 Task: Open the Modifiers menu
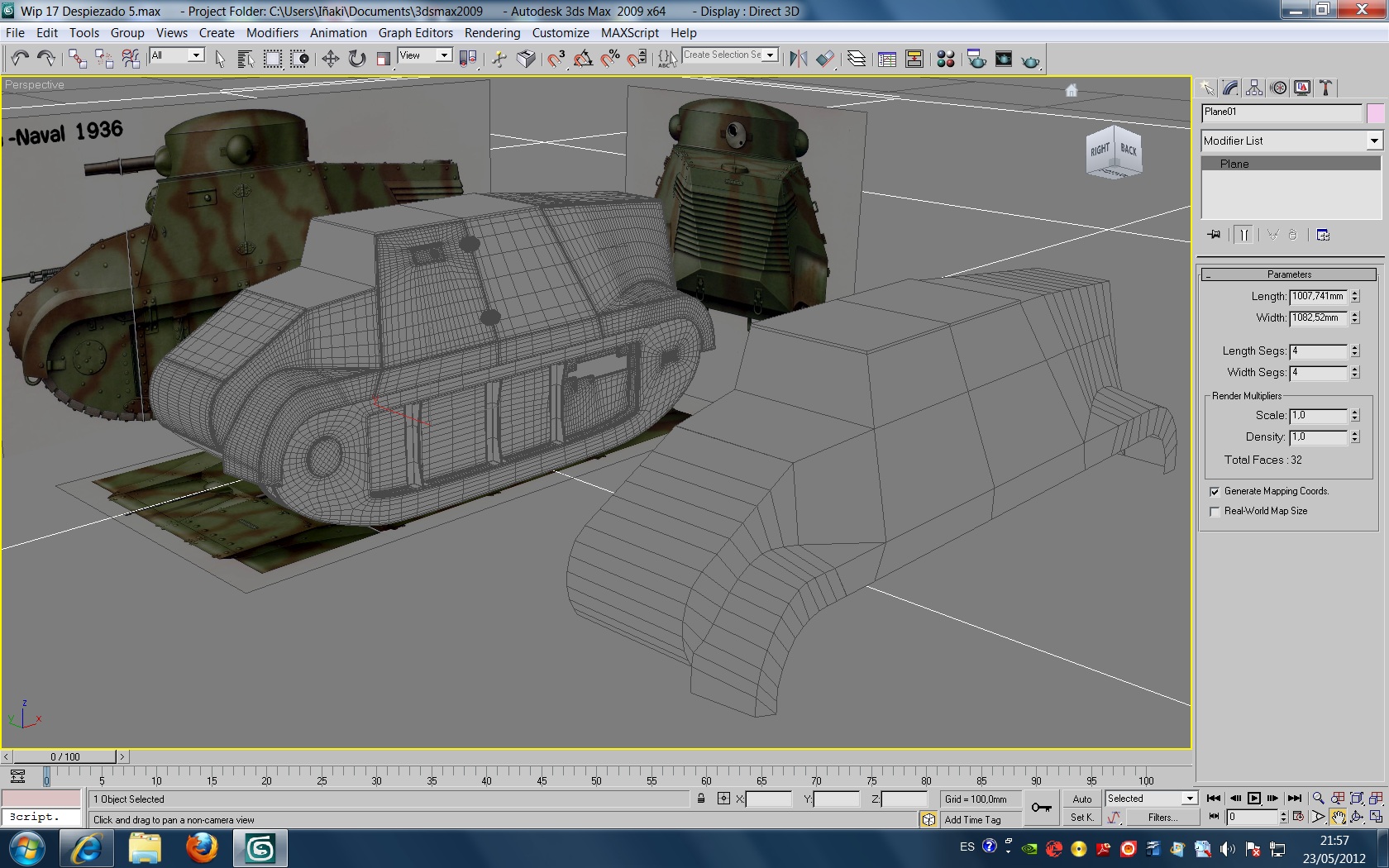[x=272, y=33]
